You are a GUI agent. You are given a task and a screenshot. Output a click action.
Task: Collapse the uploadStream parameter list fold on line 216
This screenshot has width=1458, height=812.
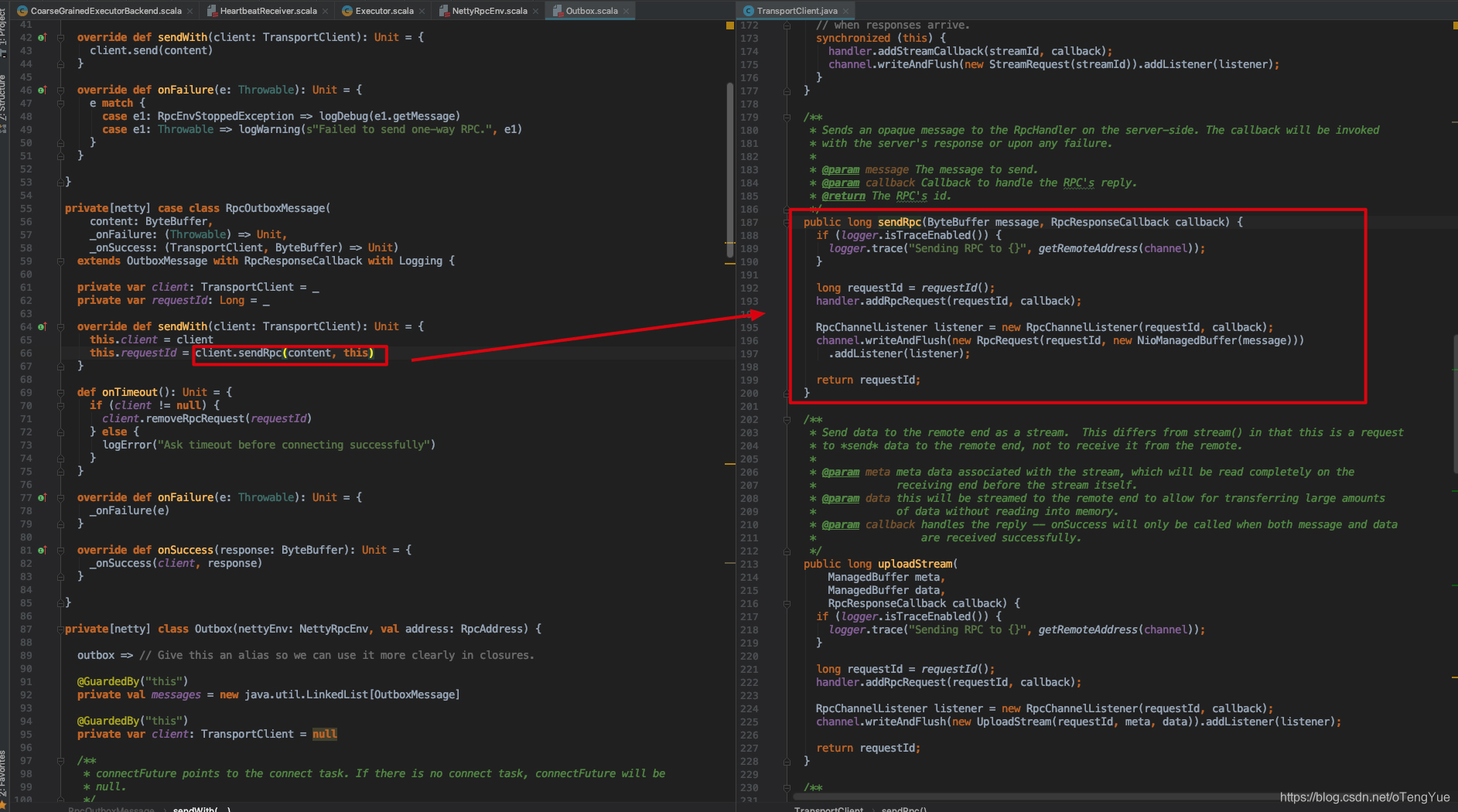coord(787,603)
